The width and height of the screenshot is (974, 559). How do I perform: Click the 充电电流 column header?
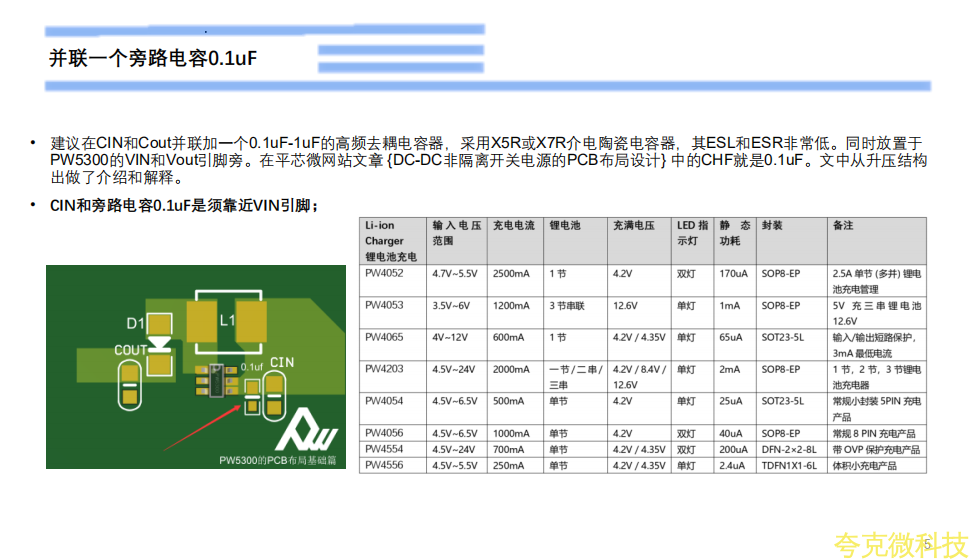[x=513, y=226]
